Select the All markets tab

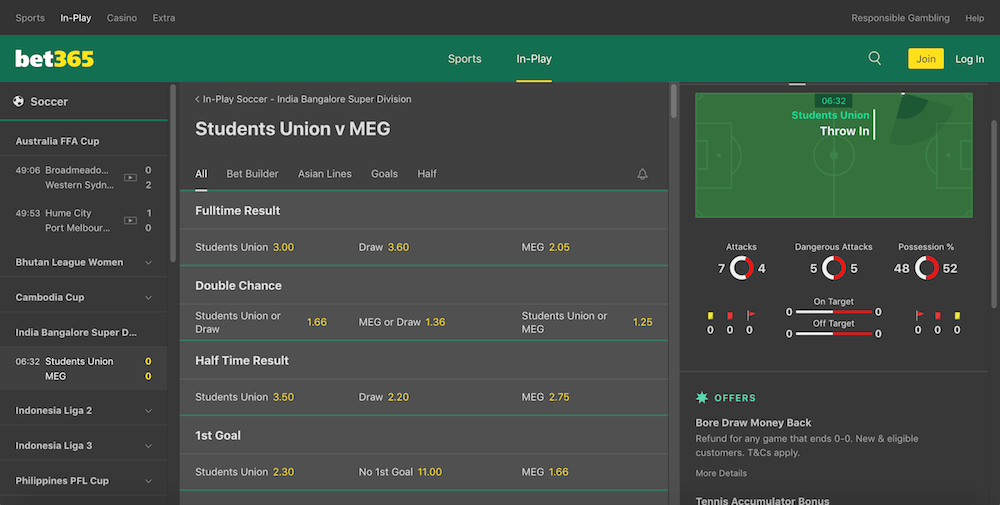(201, 173)
